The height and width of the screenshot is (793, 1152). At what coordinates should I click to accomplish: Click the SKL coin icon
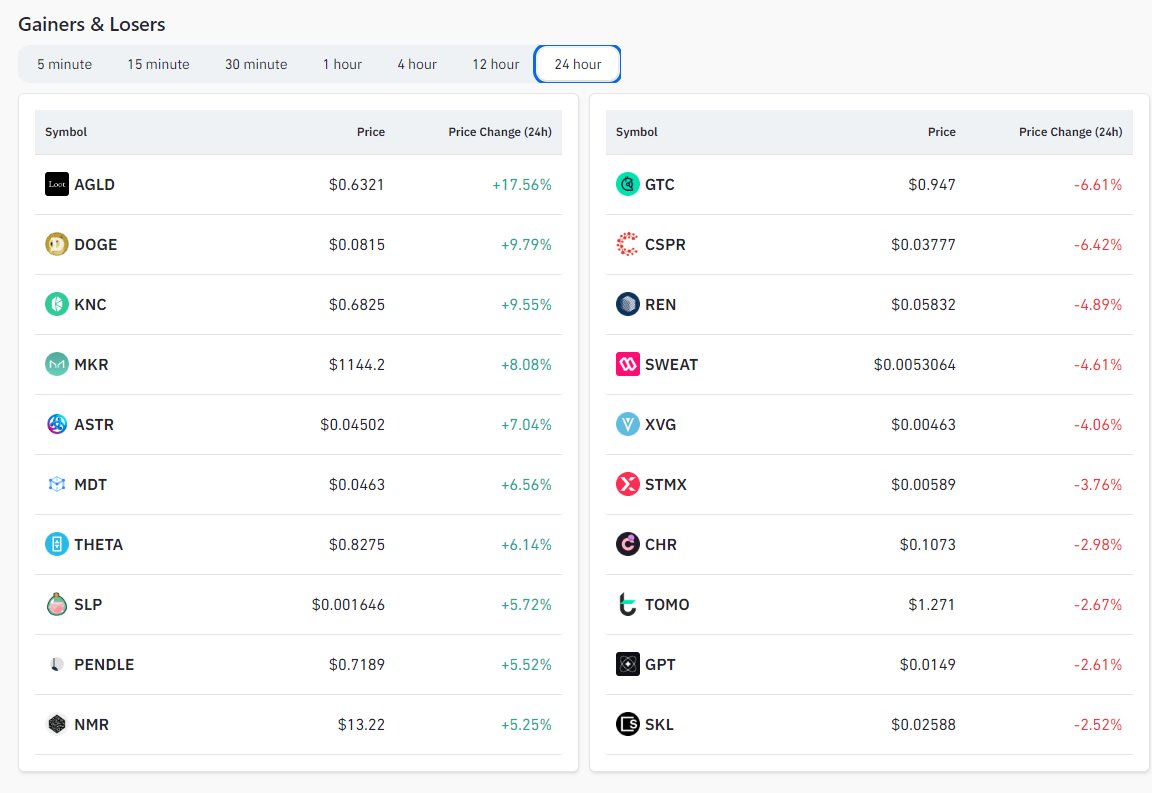click(x=627, y=724)
